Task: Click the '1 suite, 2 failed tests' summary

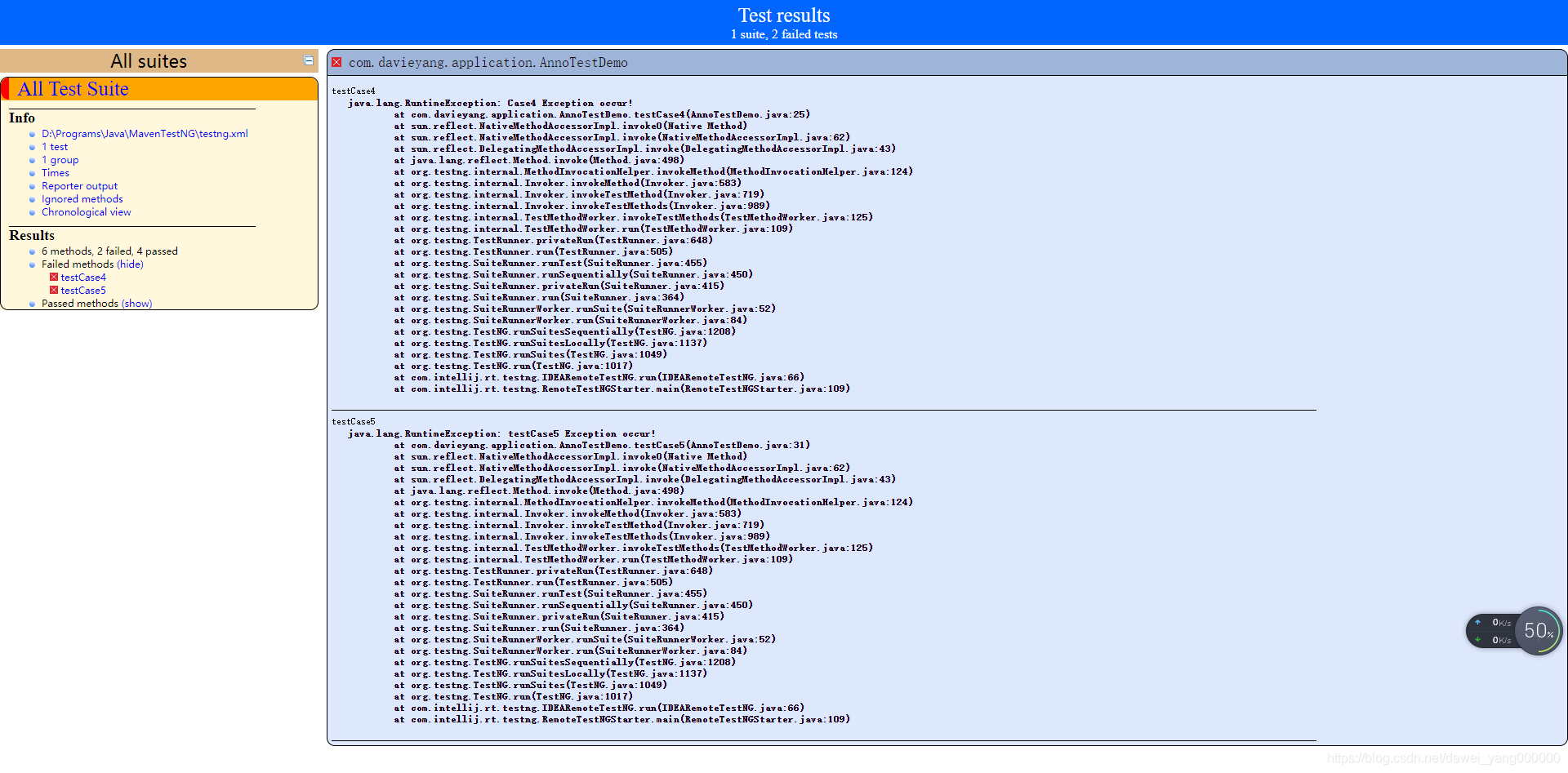Action: 784,34
